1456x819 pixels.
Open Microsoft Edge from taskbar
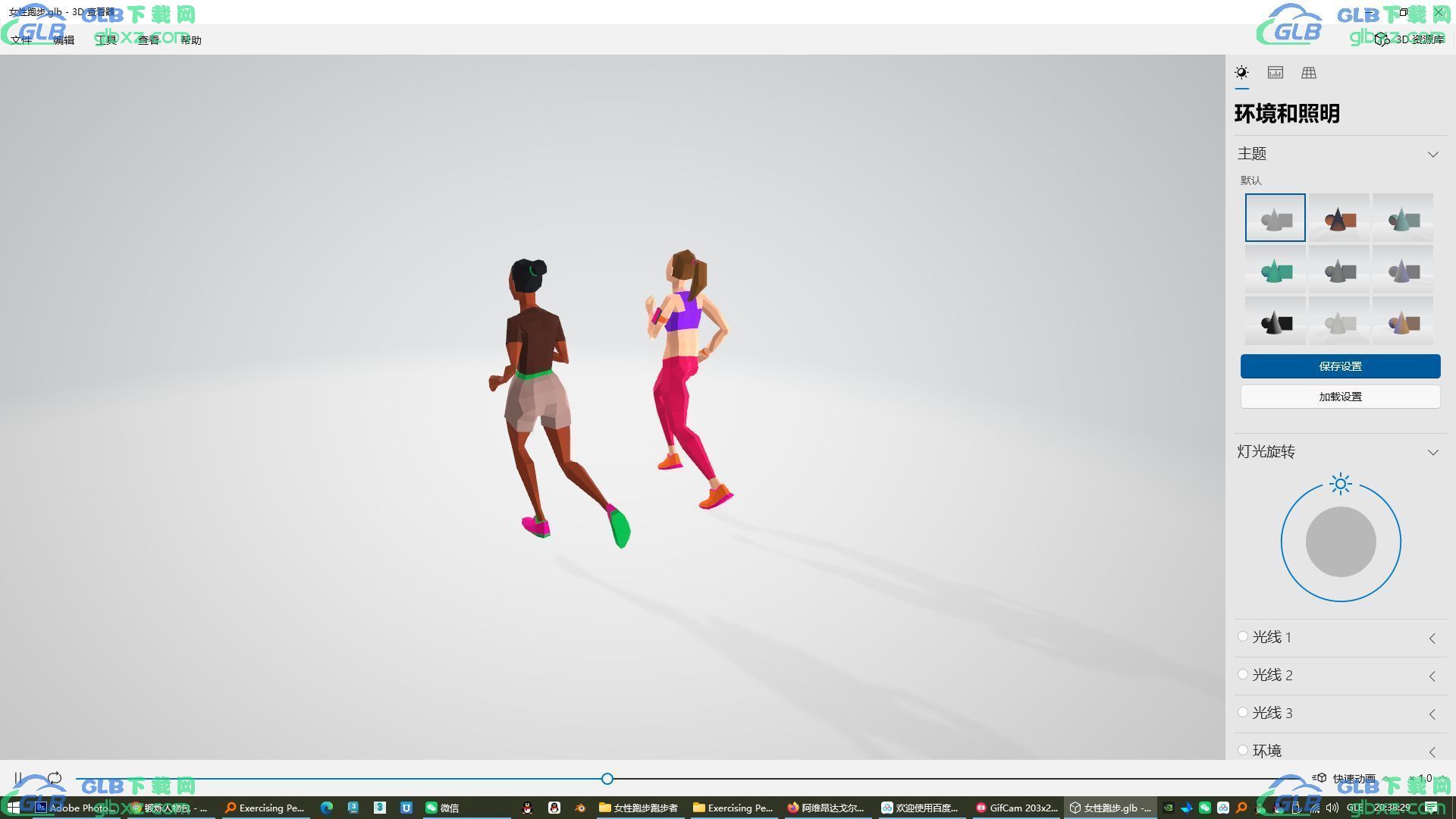point(327,808)
